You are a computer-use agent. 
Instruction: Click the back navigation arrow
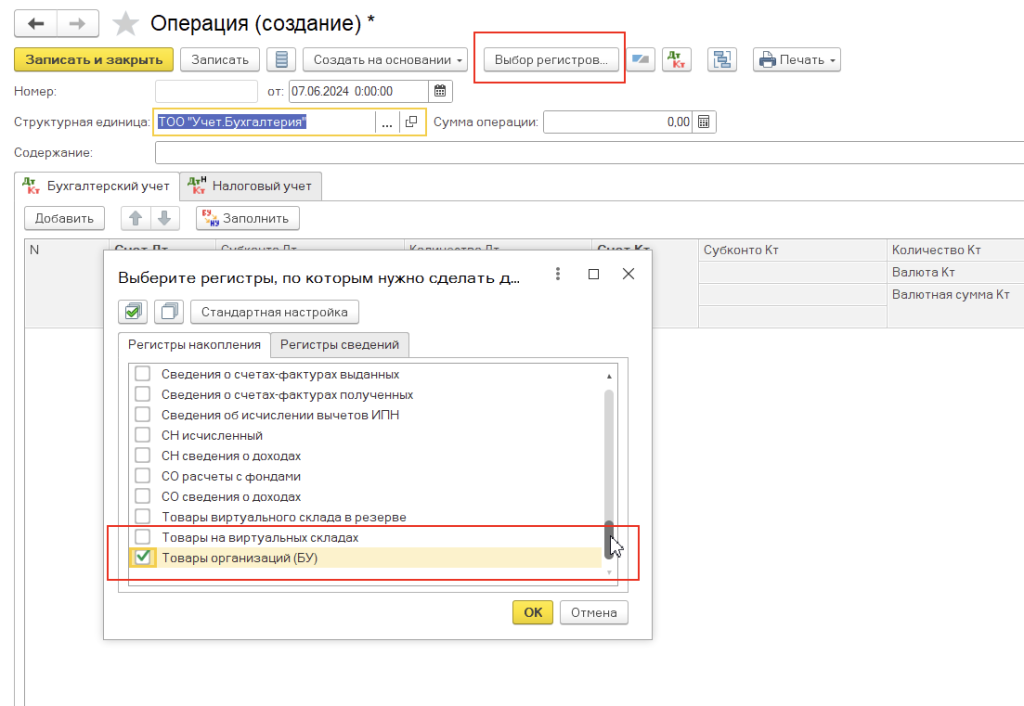tap(36, 23)
